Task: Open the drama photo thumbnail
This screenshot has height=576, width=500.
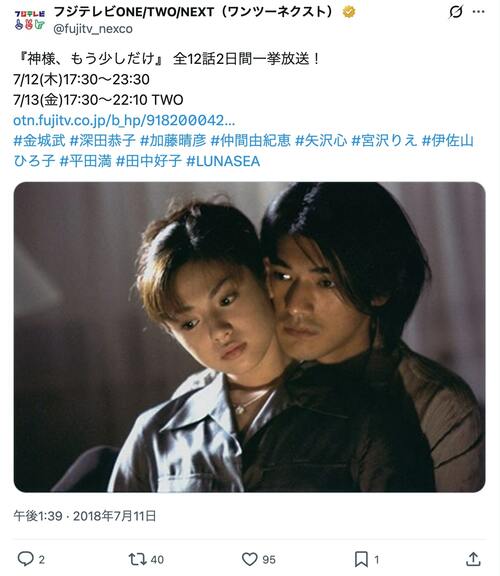Action: [249, 337]
